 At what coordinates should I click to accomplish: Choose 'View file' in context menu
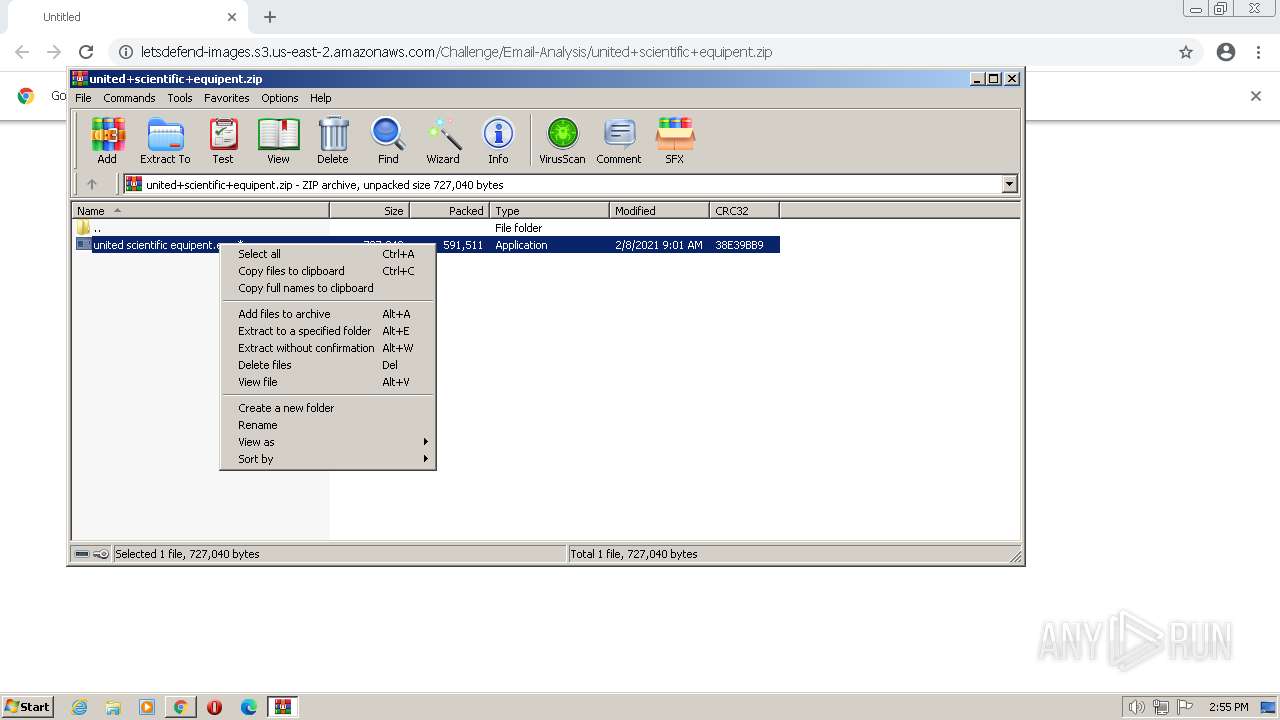click(328, 382)
